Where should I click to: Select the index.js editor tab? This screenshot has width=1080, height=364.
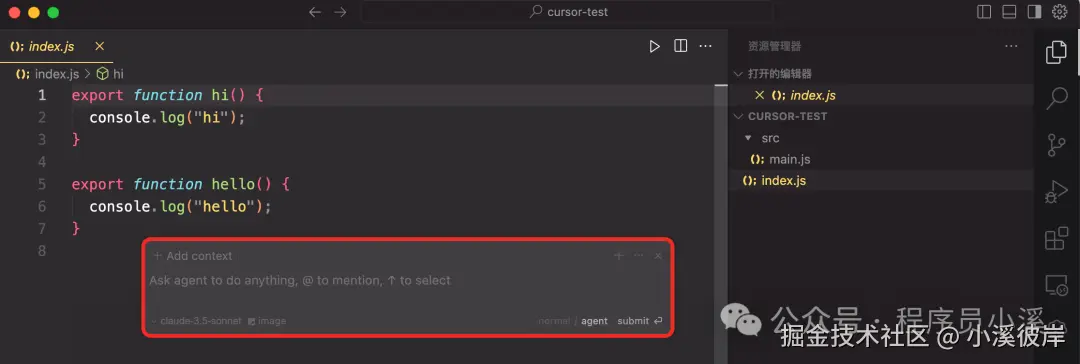(x=57, y=46)
